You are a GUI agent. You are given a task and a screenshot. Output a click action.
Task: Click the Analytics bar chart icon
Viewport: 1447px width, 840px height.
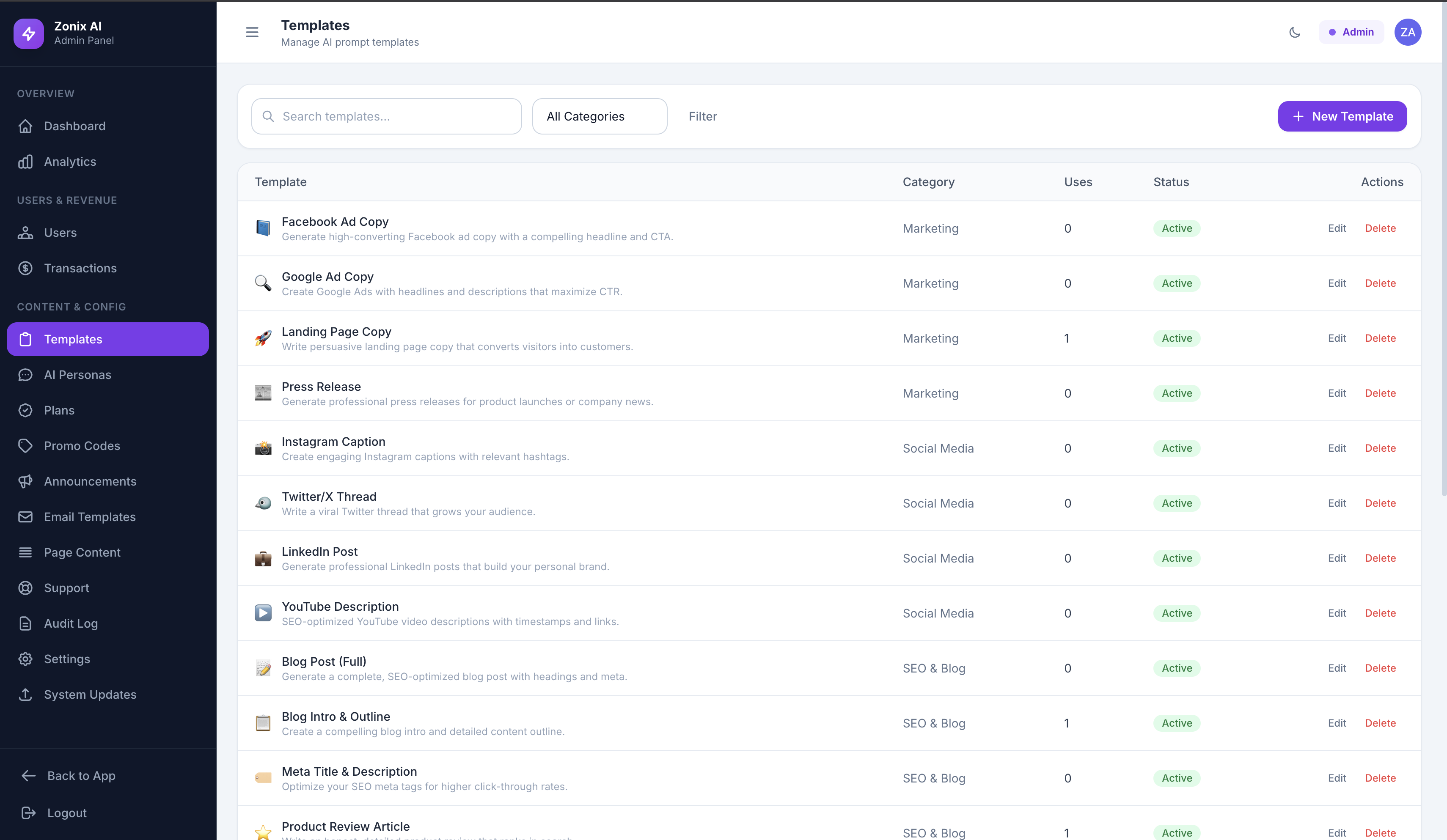[25, 162]
